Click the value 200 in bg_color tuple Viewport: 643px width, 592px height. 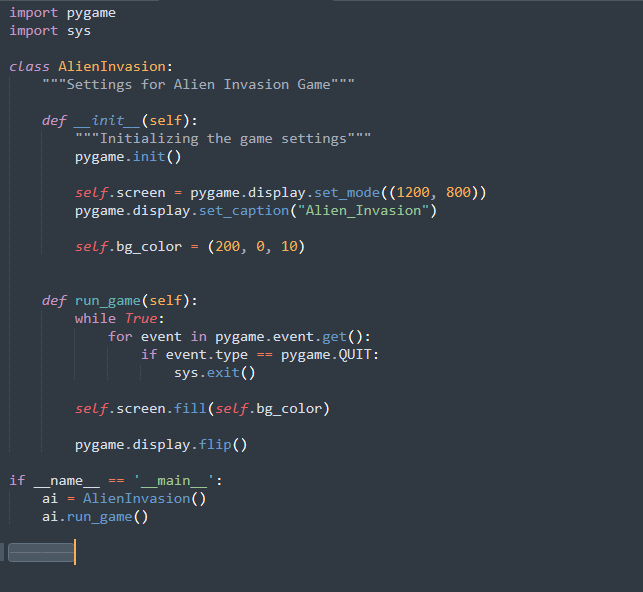(x=228, y=247)
